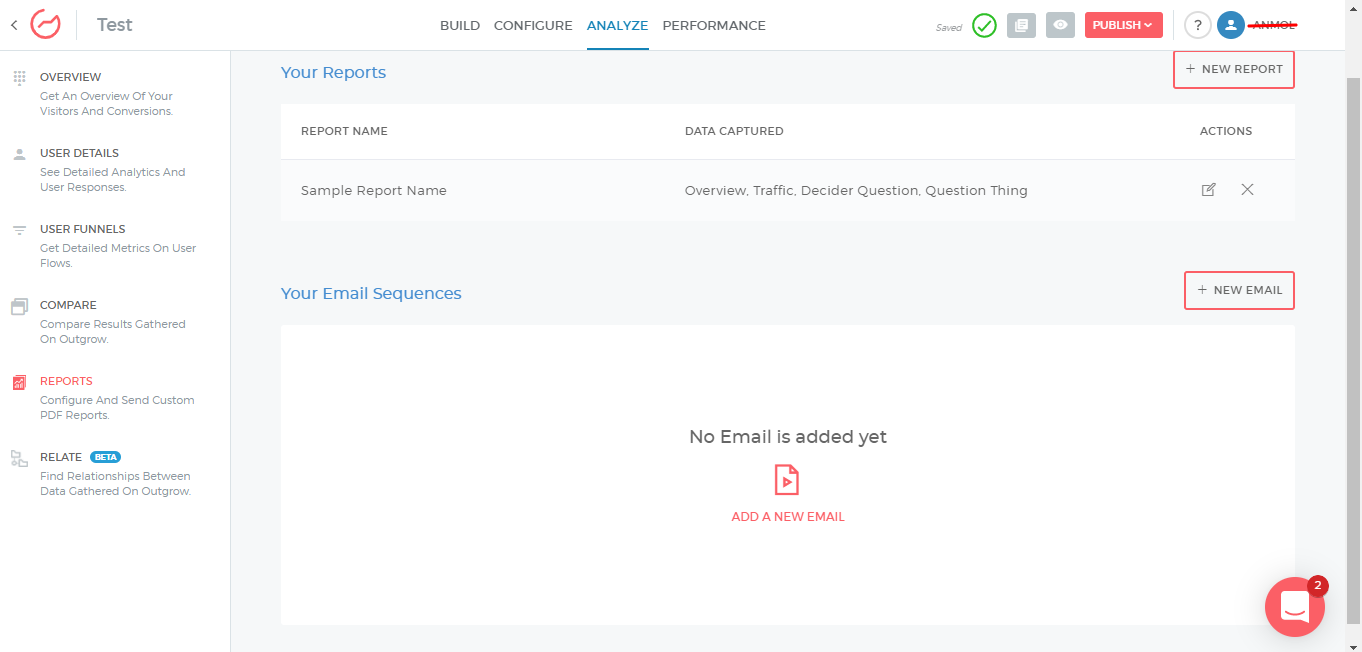
Task: Click the green saved checkmark icon
Action: 984,25
